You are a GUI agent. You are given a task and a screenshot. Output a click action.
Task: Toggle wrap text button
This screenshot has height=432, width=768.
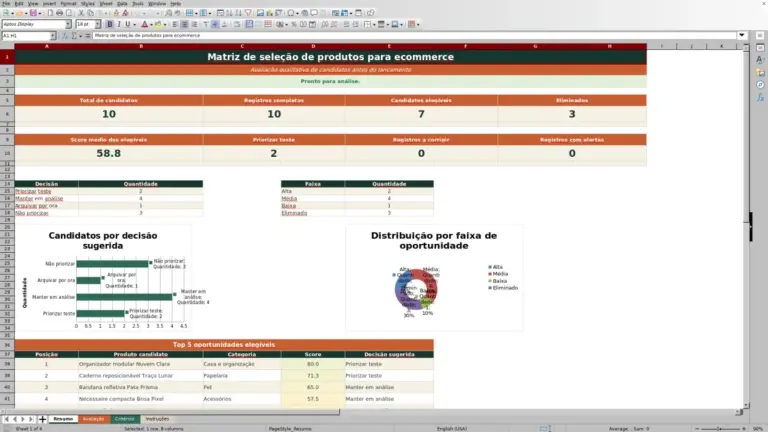click(x=237, y=24)
